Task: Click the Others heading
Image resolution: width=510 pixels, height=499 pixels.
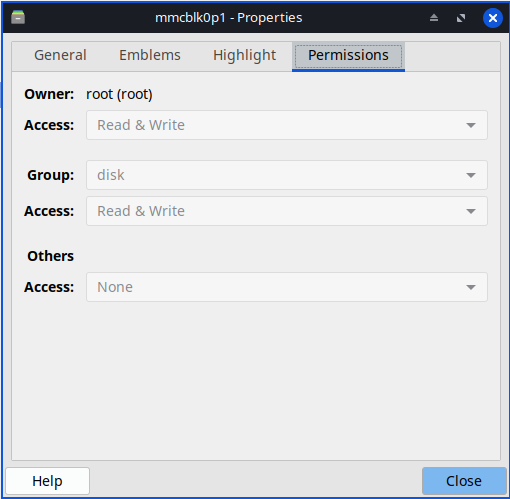Action: coord(51,256)
